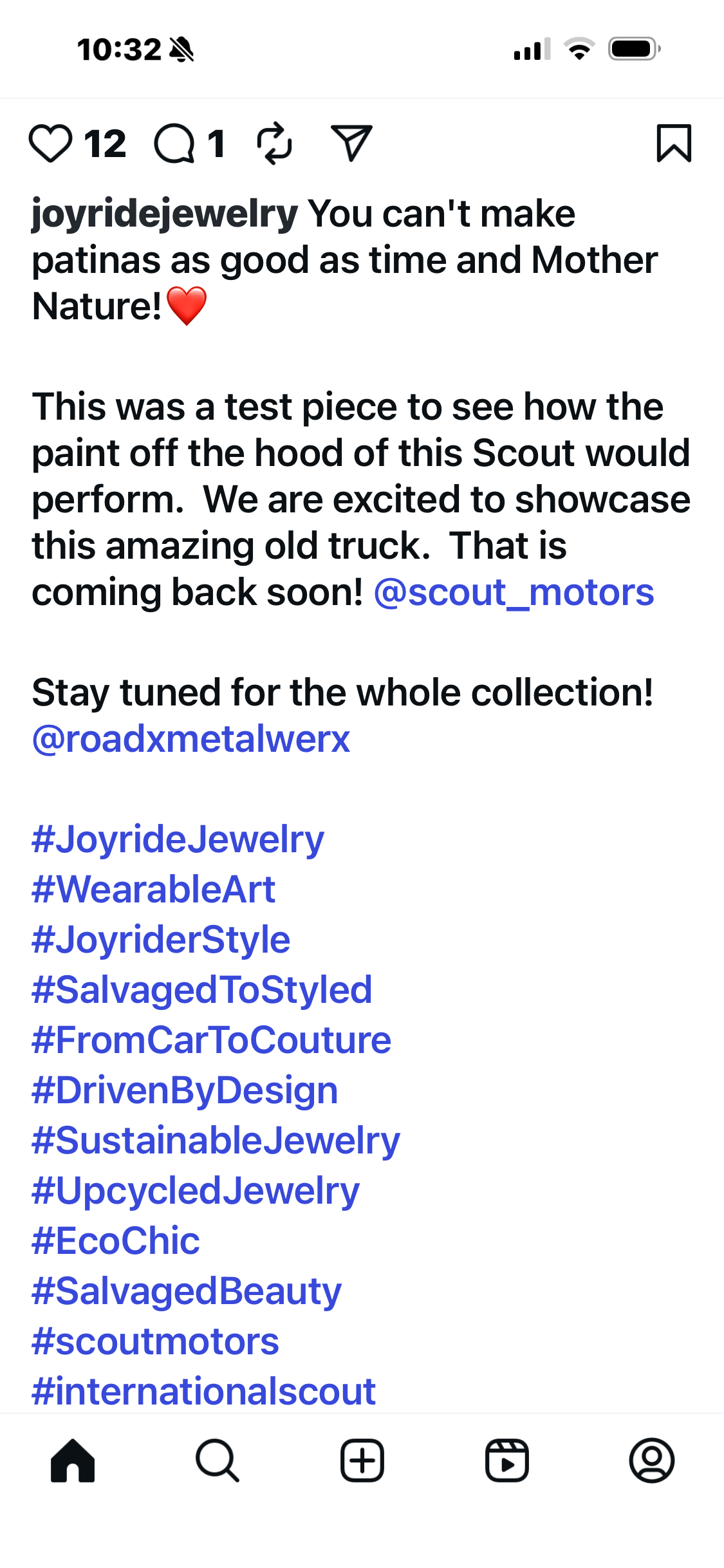724x1568 pixels.
Task: Open the Search tab magnifier
Action: tap(218, 1461)
